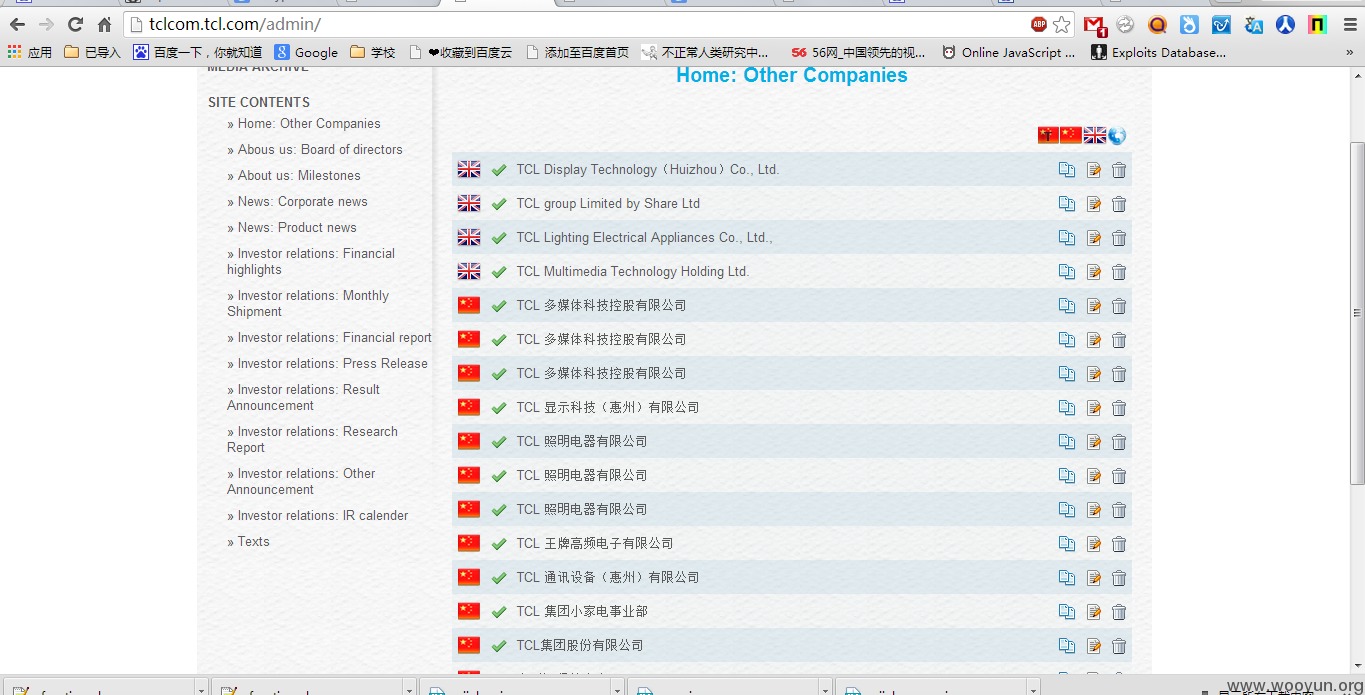Toggle green check for TCL 通讯设备（惠州）有限公司
1365x695 pixels.
tap(499, 578)
